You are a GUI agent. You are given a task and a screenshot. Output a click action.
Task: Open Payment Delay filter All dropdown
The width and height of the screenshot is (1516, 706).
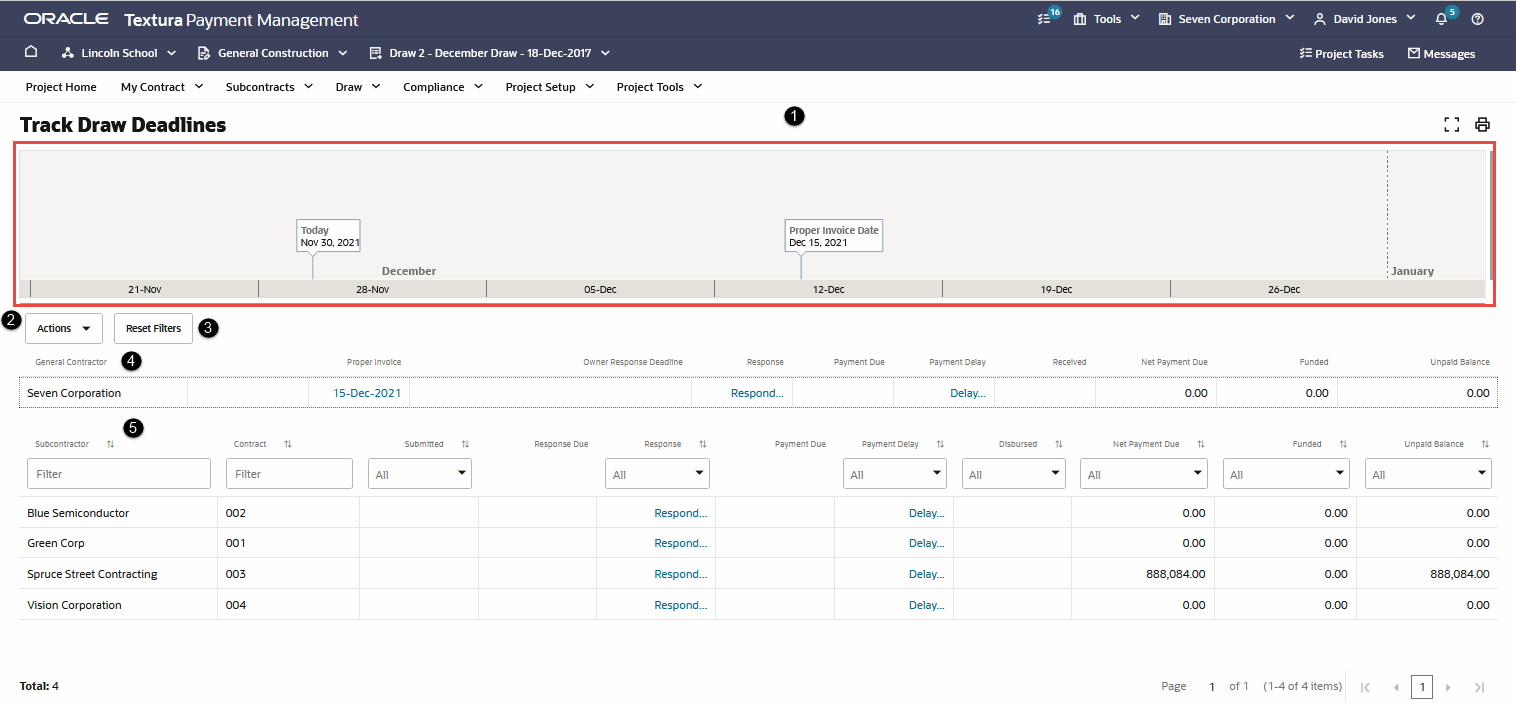[895, 474]
